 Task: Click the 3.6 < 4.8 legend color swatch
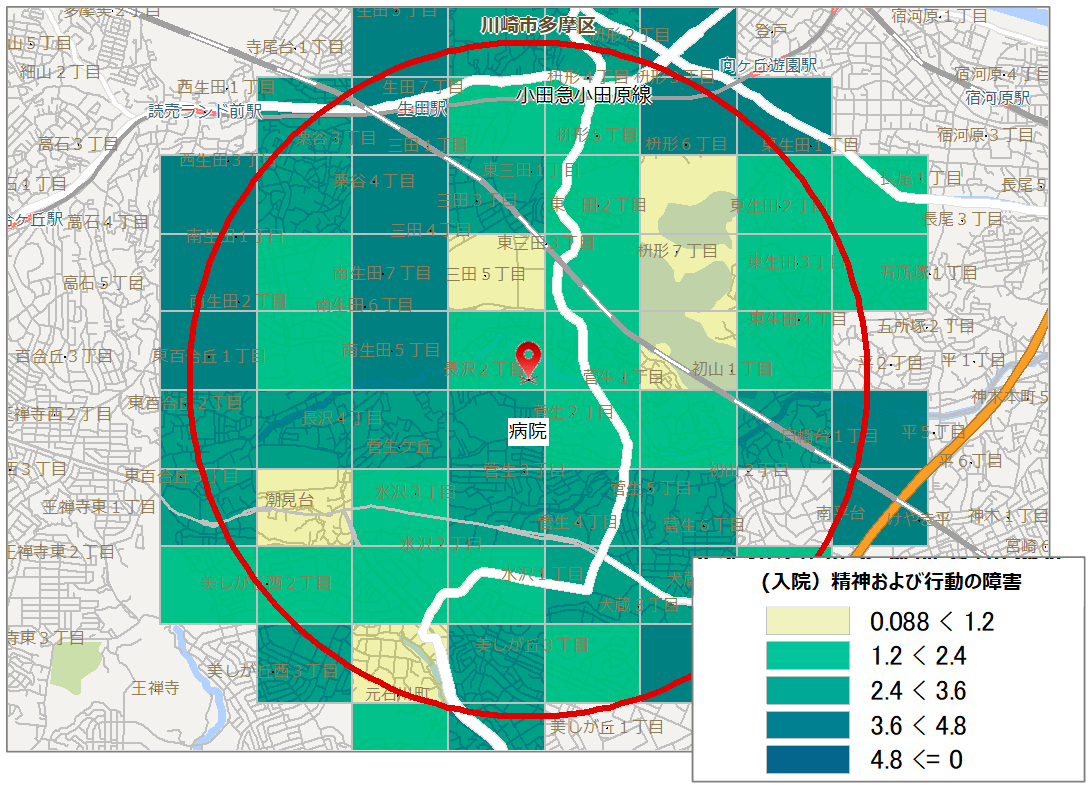pyautogui.click(x=807, y=725)
